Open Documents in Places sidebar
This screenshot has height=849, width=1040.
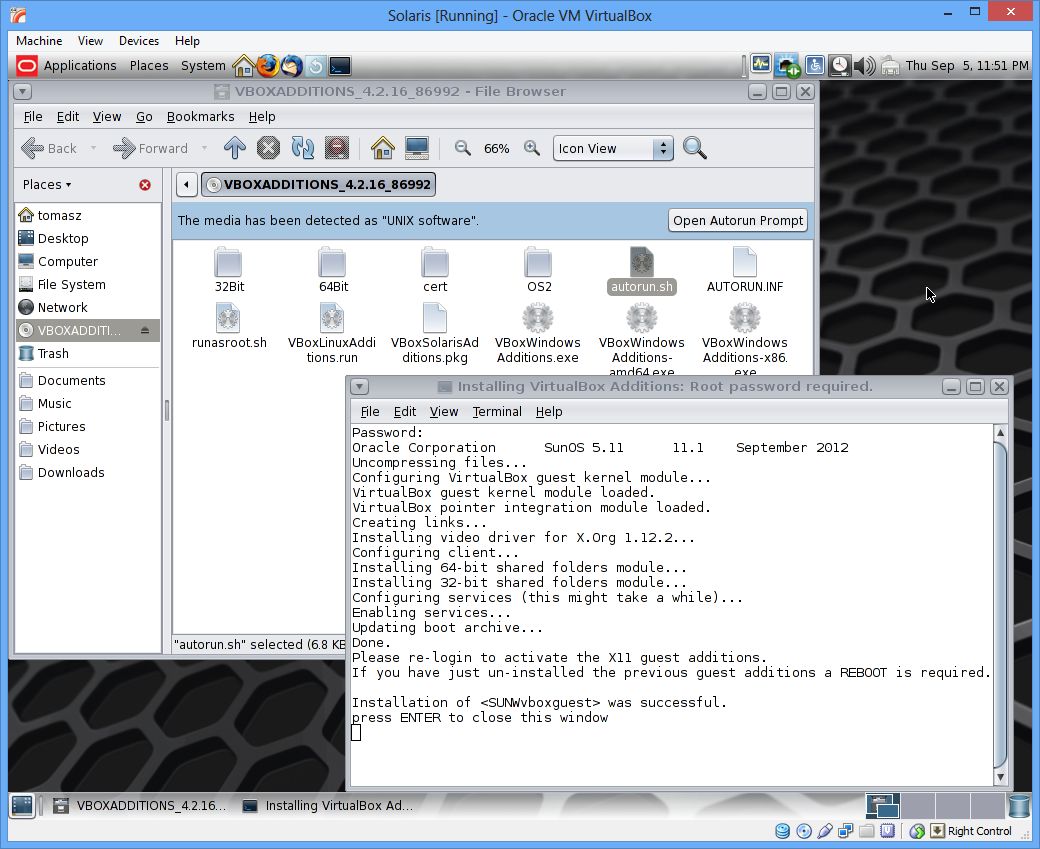tap(71, 381)
